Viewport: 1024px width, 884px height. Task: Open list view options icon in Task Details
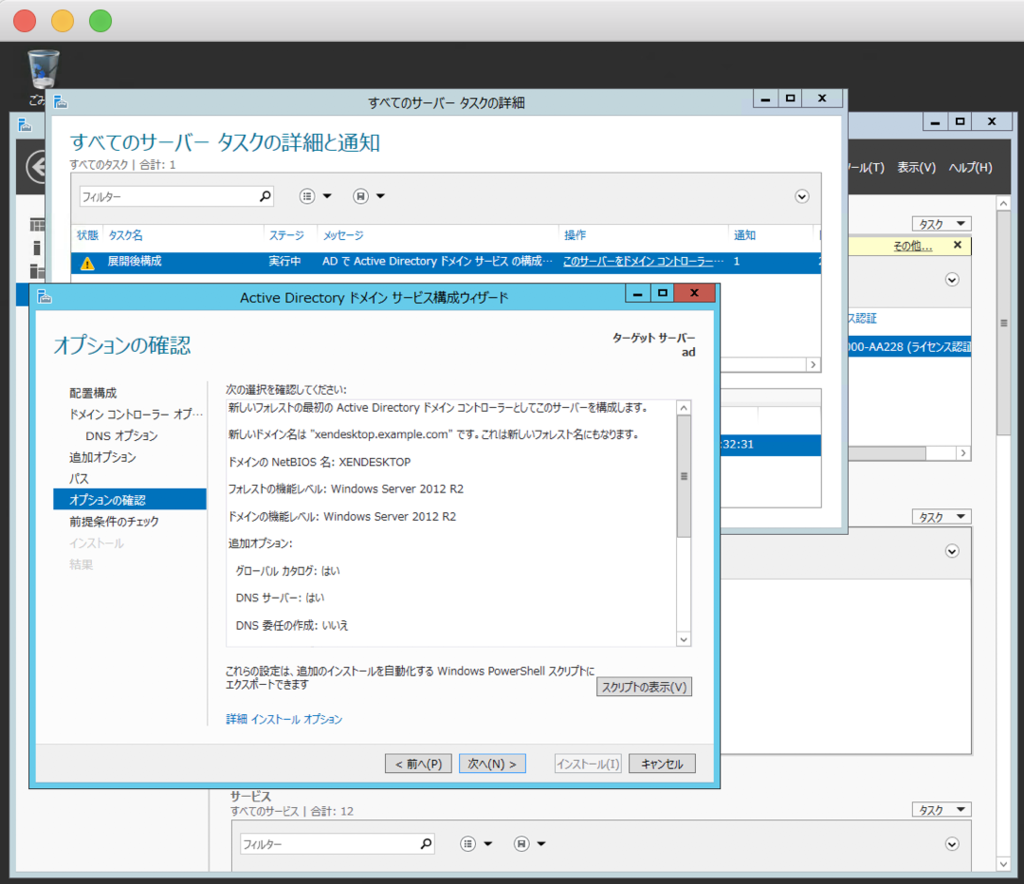(307, 196)
